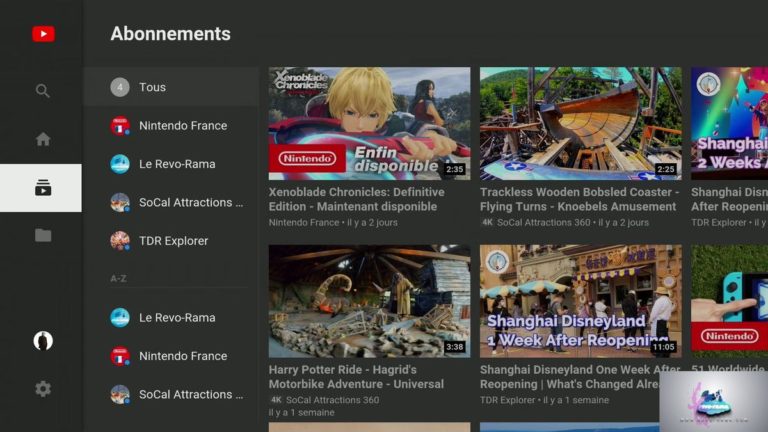Go to the Home sidebar icon
The width and height of the screenshot is (768, 432).
tap(43, 139)
